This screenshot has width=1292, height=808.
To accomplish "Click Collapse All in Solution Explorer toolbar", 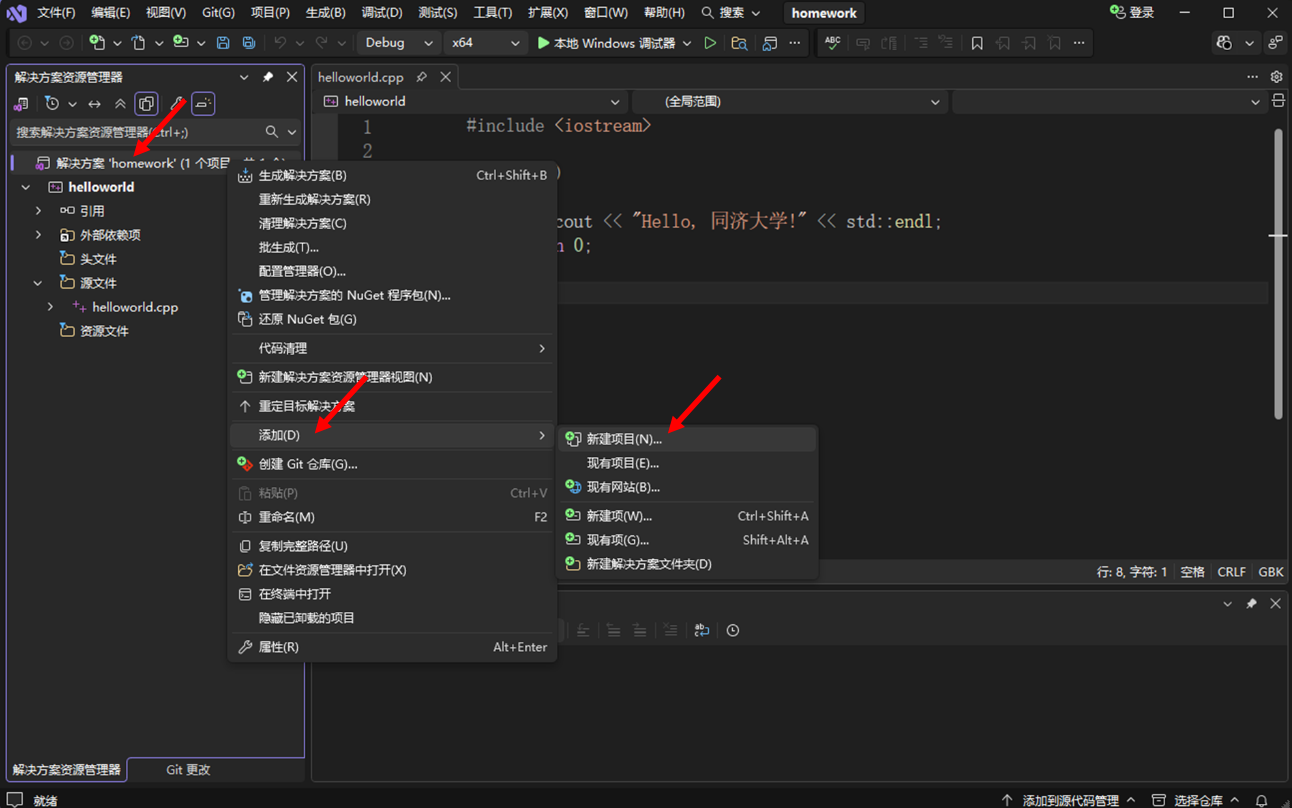I will [x=120, y=103].
